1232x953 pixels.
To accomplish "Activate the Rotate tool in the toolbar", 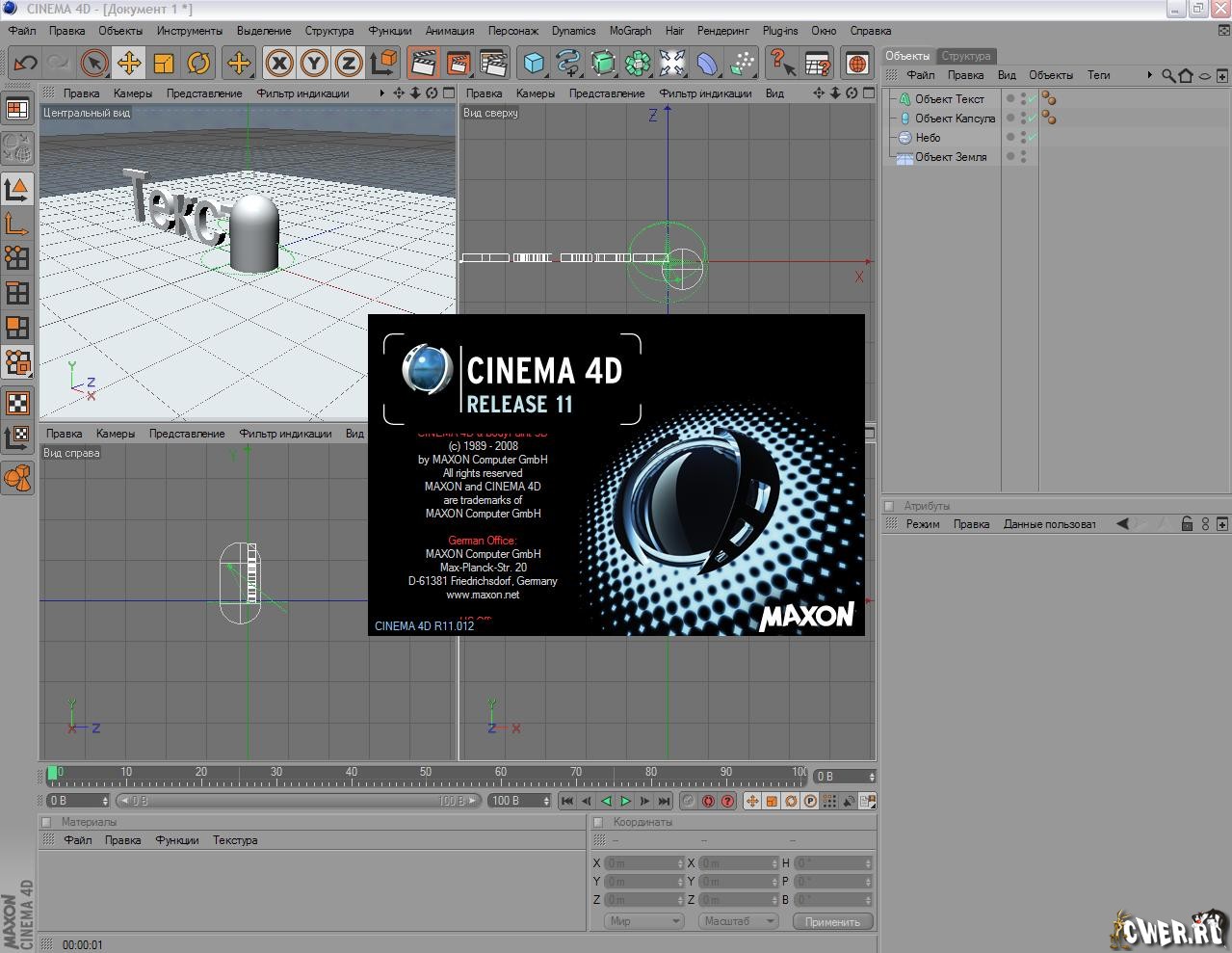I will [198, 64].
